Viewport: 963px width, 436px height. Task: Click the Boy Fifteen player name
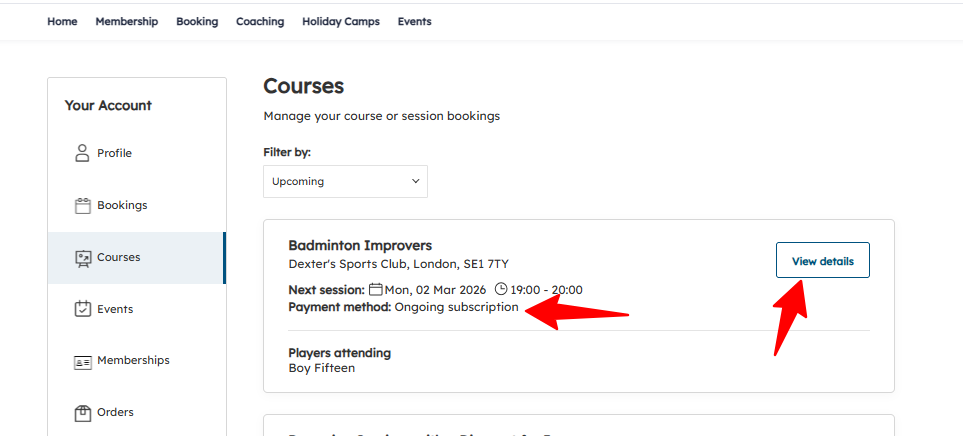pos(321,368)
